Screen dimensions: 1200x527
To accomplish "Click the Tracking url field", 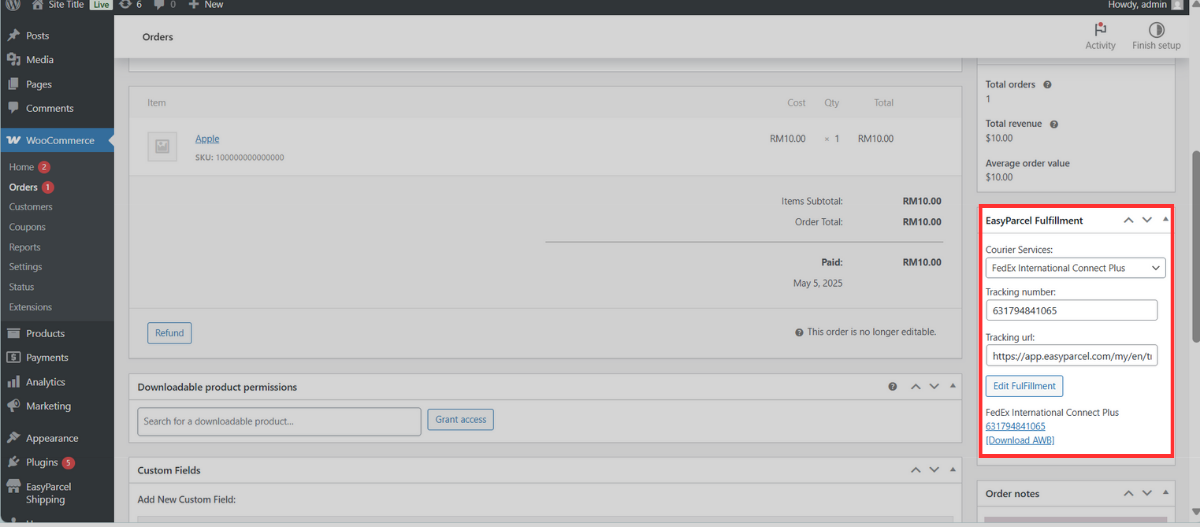I will tap(1071, 355).
